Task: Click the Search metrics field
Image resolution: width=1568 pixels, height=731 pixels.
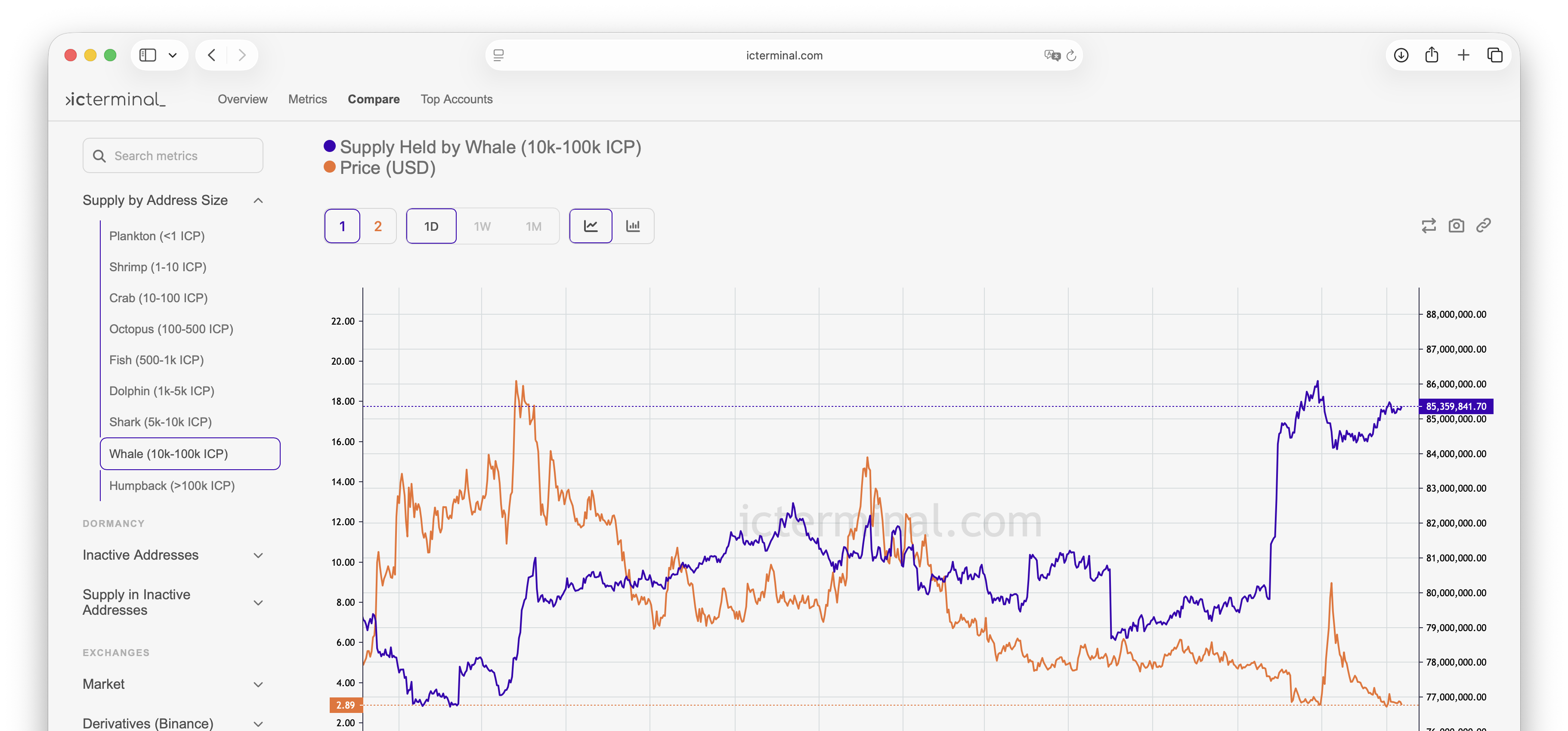Action: point(173,156)
